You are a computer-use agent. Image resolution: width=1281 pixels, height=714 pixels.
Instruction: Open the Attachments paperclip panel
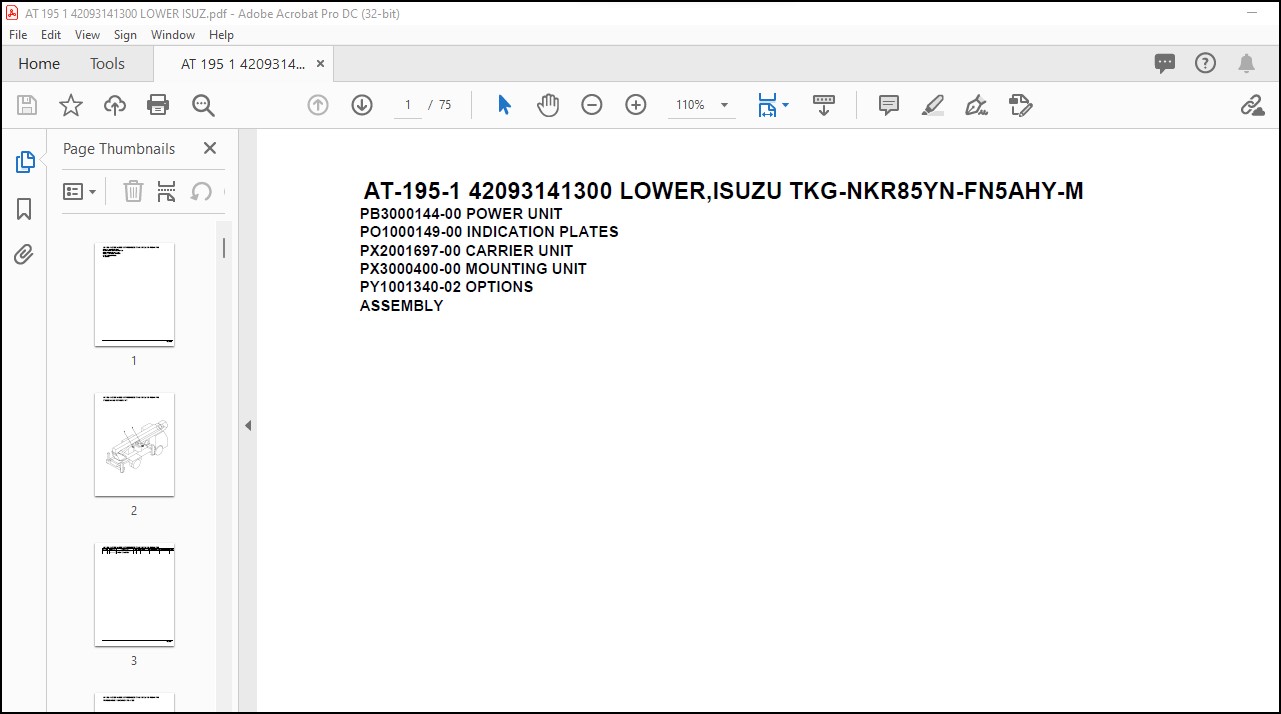tap(24, 255)
